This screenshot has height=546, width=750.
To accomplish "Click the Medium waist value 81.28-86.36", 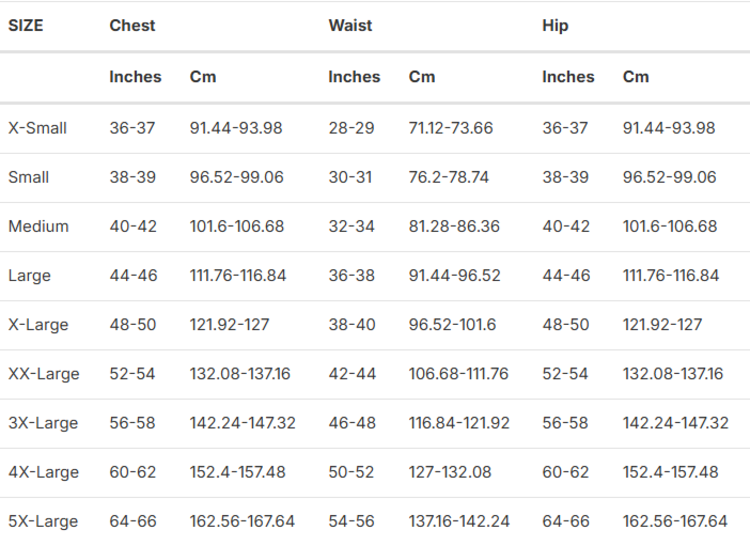I will 454,226.
